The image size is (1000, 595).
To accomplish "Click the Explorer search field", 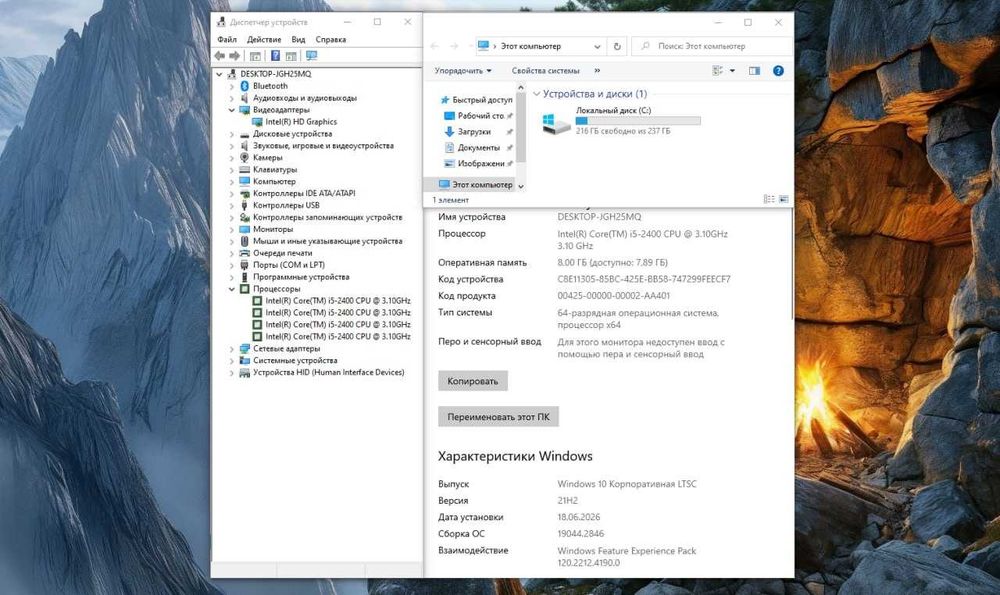I will click(712, 47).
